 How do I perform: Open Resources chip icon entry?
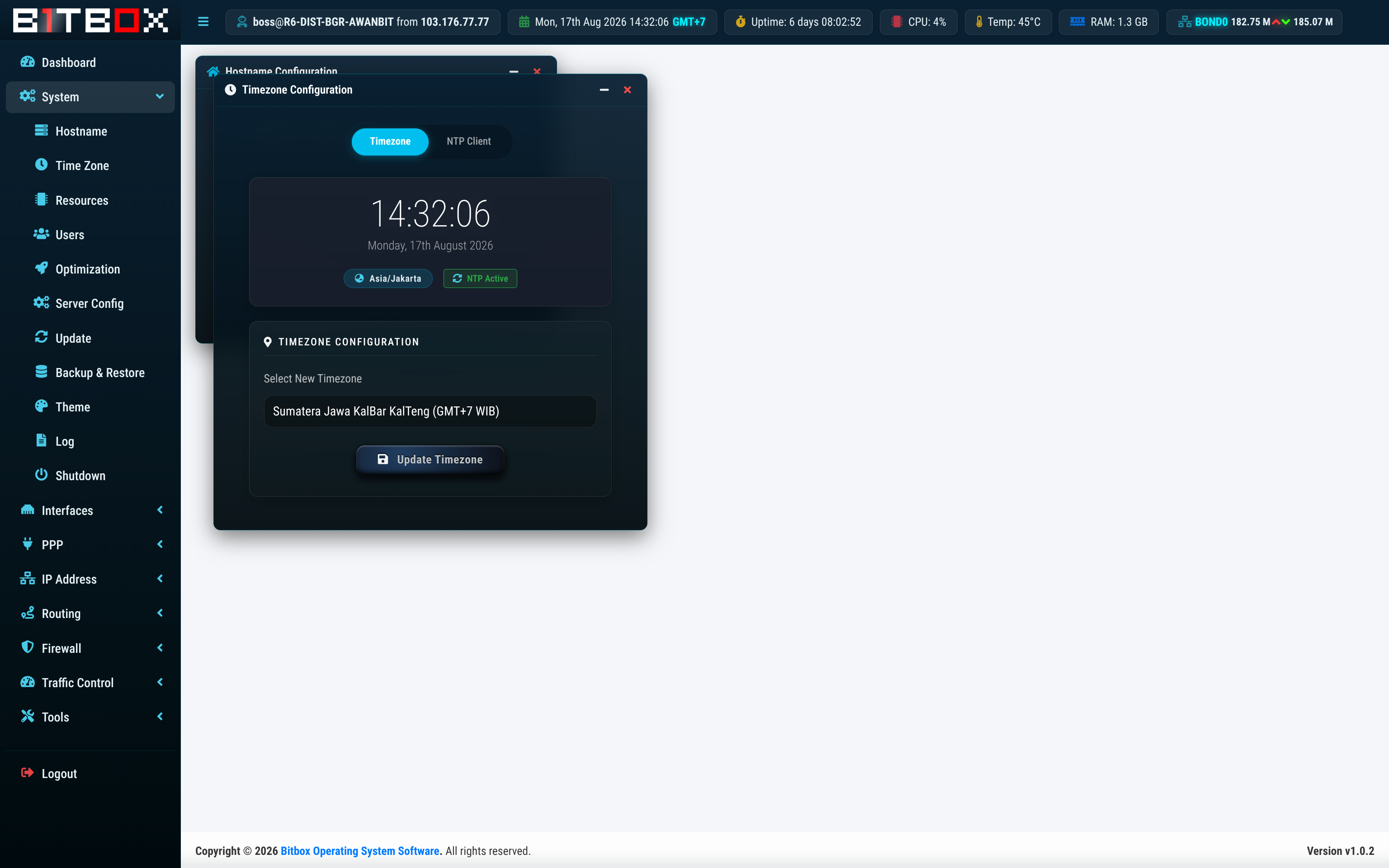point(41,199)
